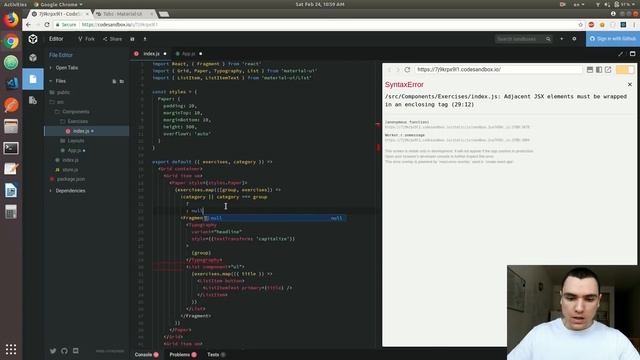This screenshot has height=360, width=640.
Task: Click the Chrome reload button
Action: coord(47,24)
